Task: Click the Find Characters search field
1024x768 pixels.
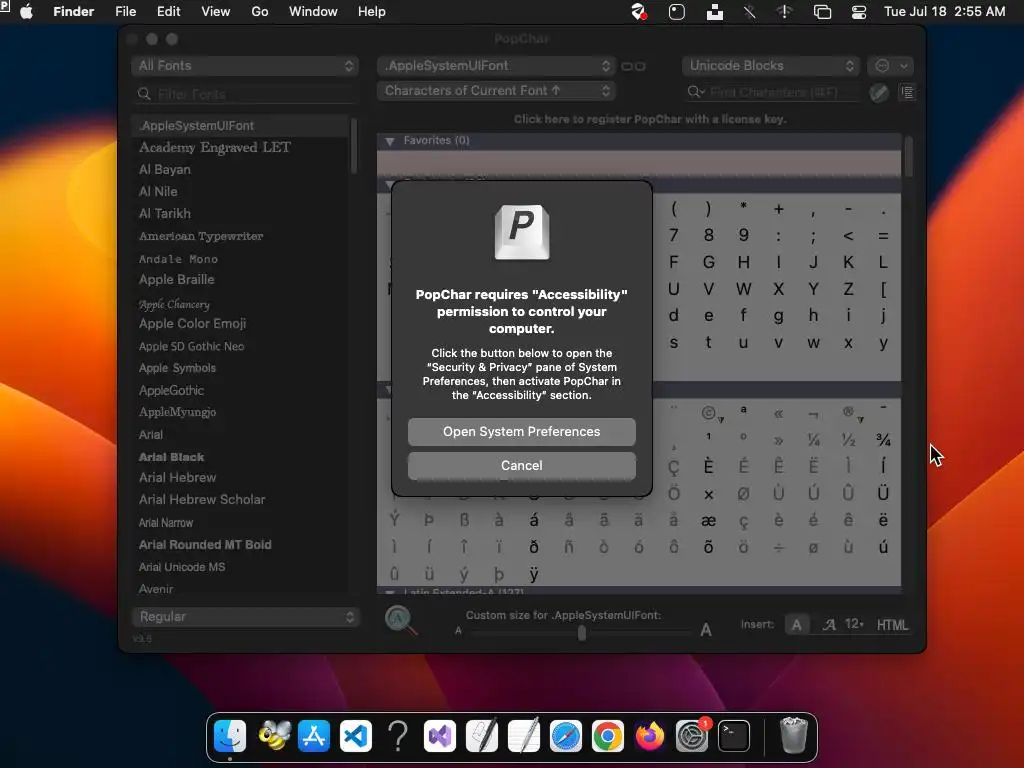Action: 773,92
